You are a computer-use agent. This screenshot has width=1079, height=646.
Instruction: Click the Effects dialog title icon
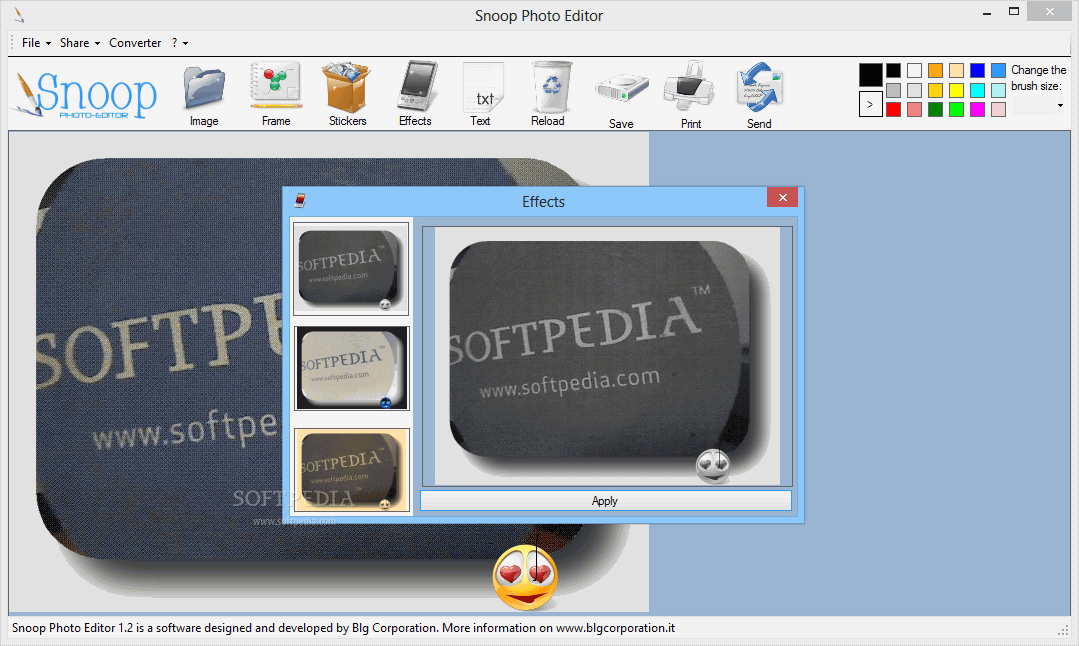click(299, 200)
